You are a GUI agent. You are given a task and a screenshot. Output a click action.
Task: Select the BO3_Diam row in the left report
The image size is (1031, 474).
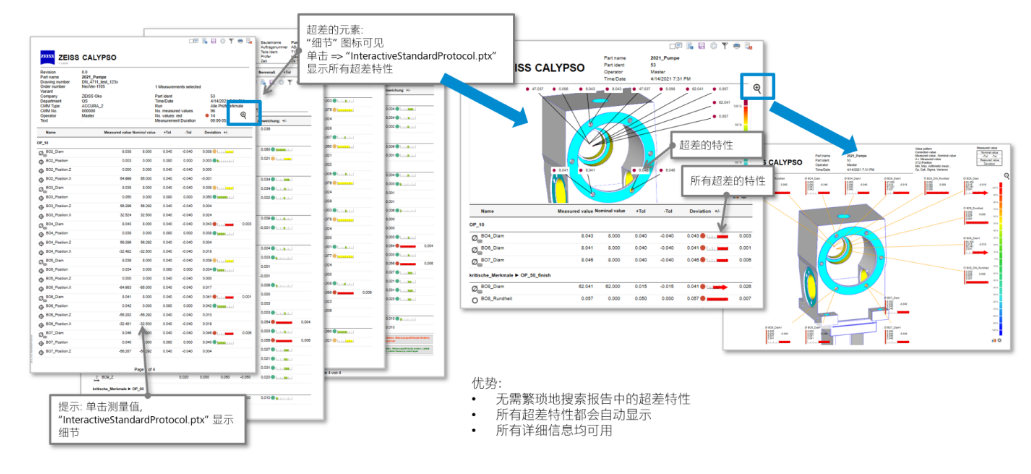(x=143, y=188)
